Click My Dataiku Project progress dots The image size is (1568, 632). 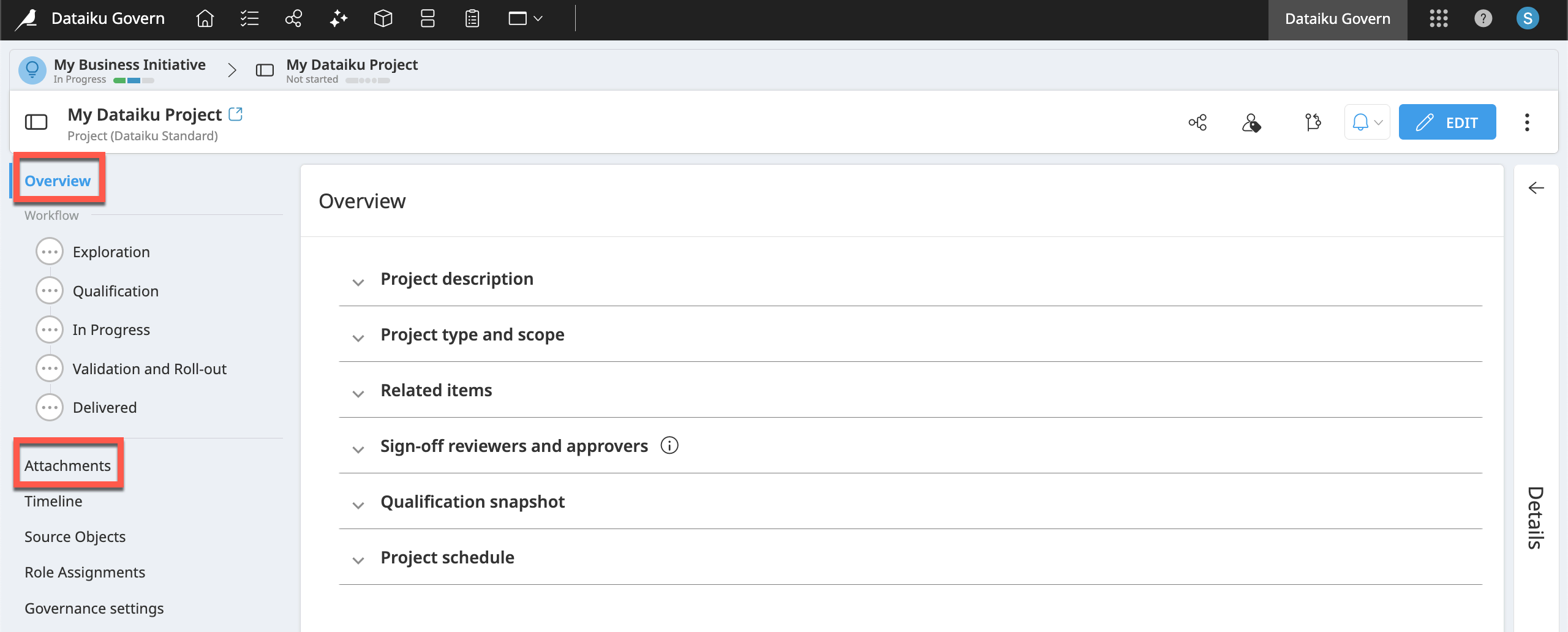coord(367,80)
